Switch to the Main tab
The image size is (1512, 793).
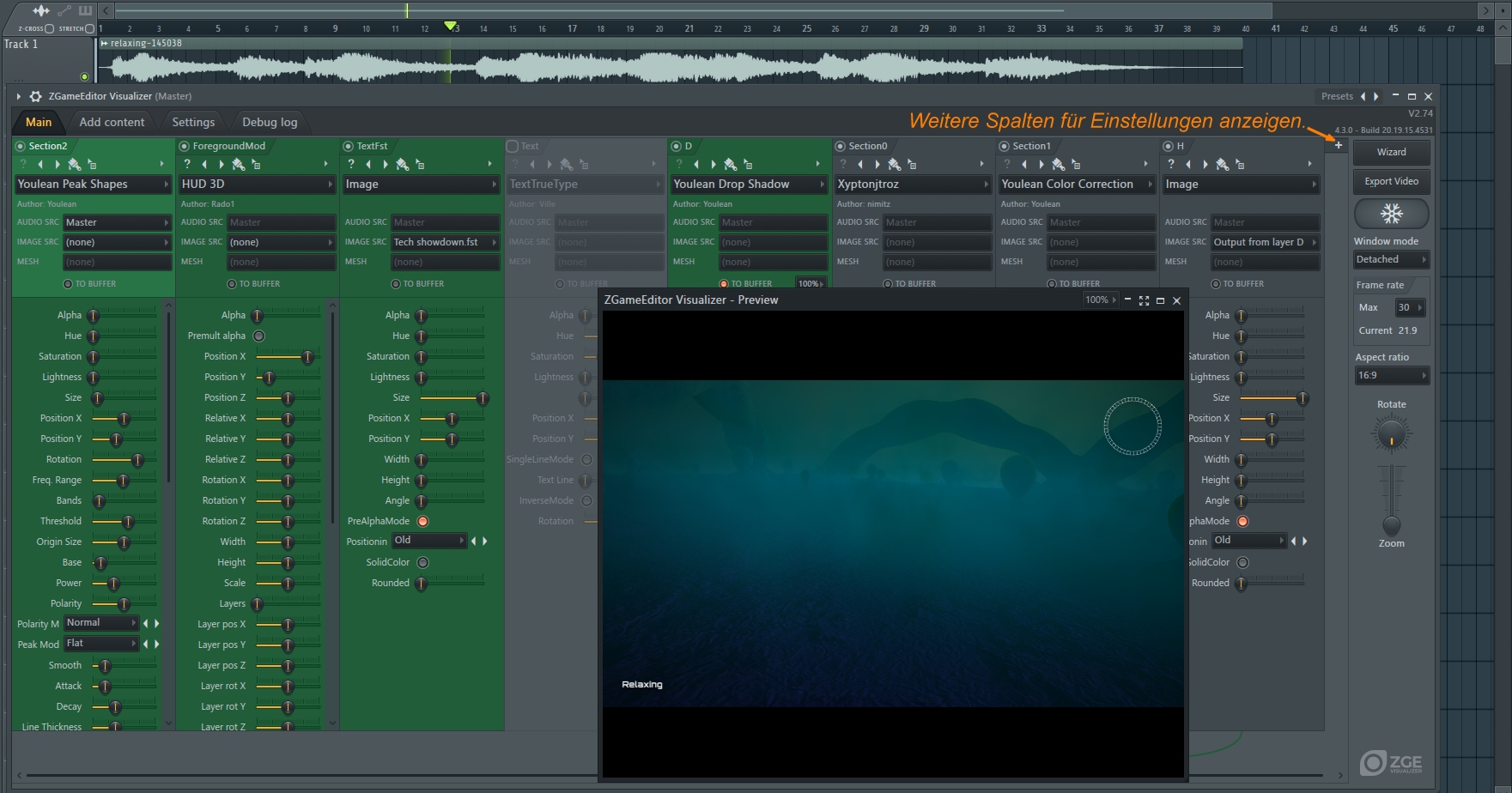39,122
